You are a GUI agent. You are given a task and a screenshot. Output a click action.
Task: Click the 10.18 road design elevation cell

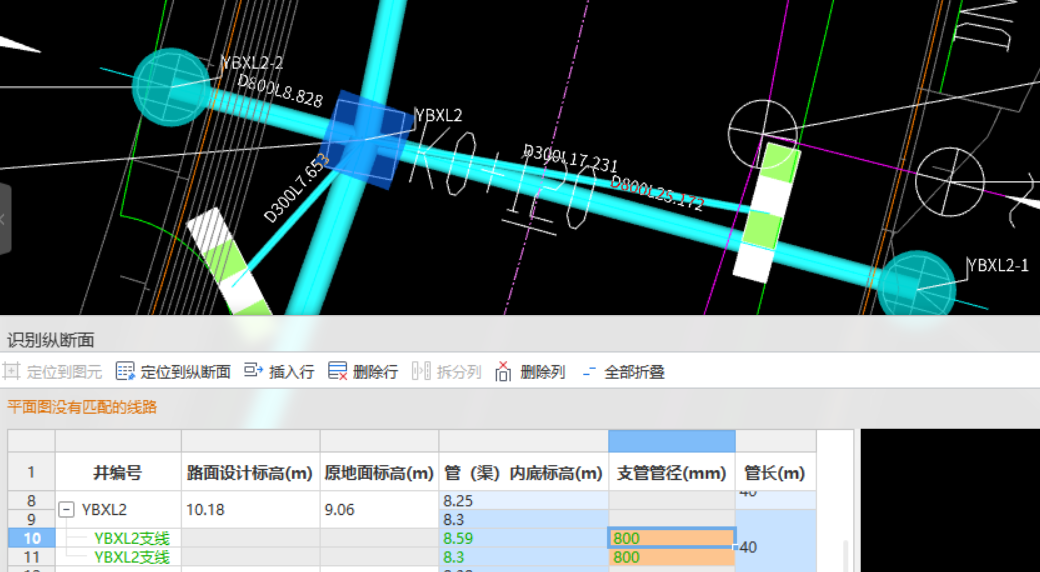(x=250, y=510)
